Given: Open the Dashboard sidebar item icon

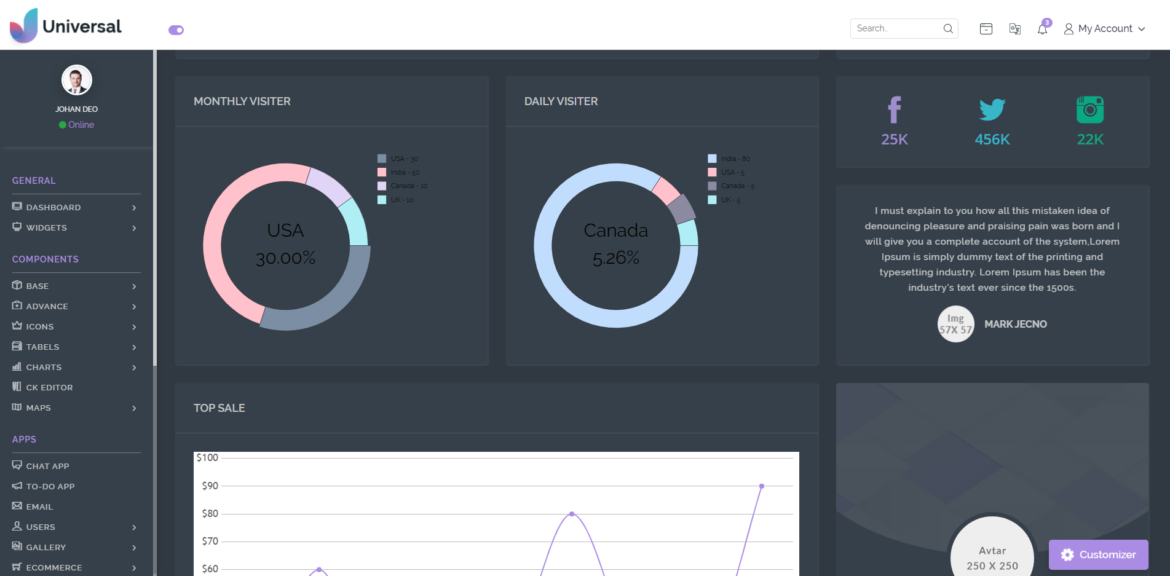Looking at the screenshot, I should [x=15, y=207].
